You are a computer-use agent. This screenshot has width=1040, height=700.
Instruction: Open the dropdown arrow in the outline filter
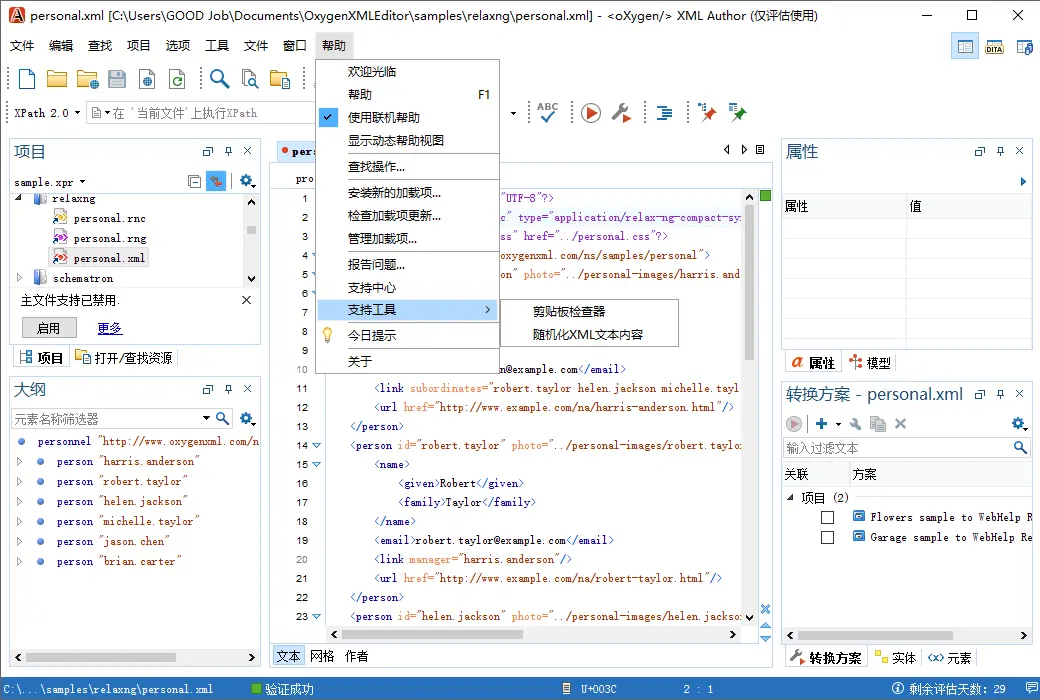[206, 418]
